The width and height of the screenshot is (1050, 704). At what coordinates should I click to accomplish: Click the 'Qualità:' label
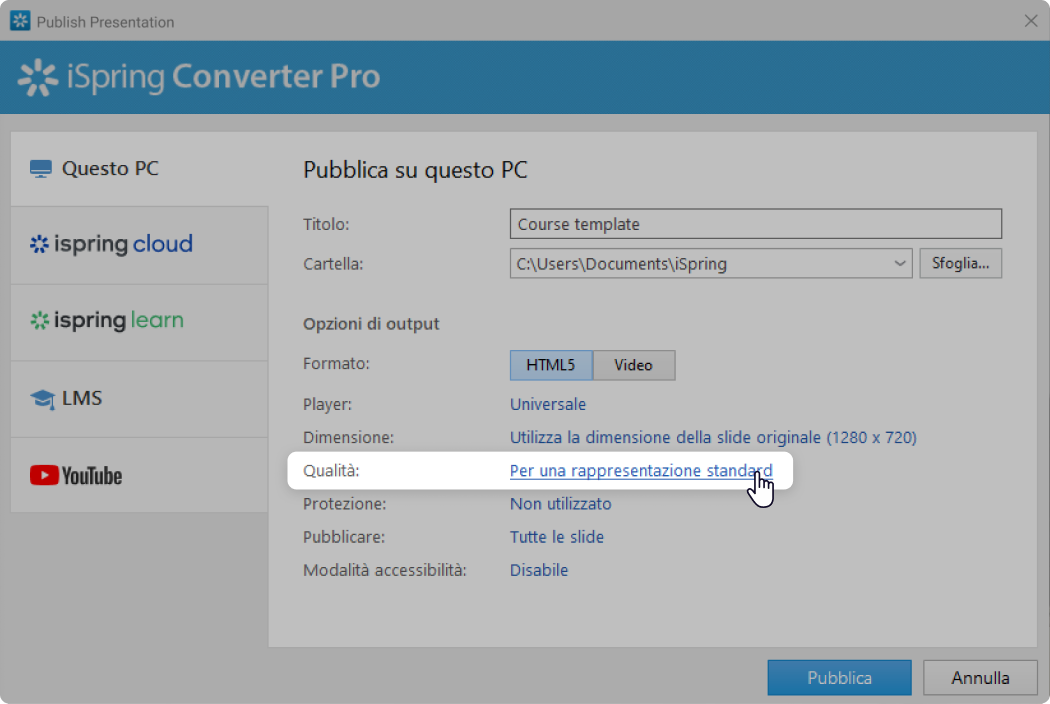tap(331, 471)
